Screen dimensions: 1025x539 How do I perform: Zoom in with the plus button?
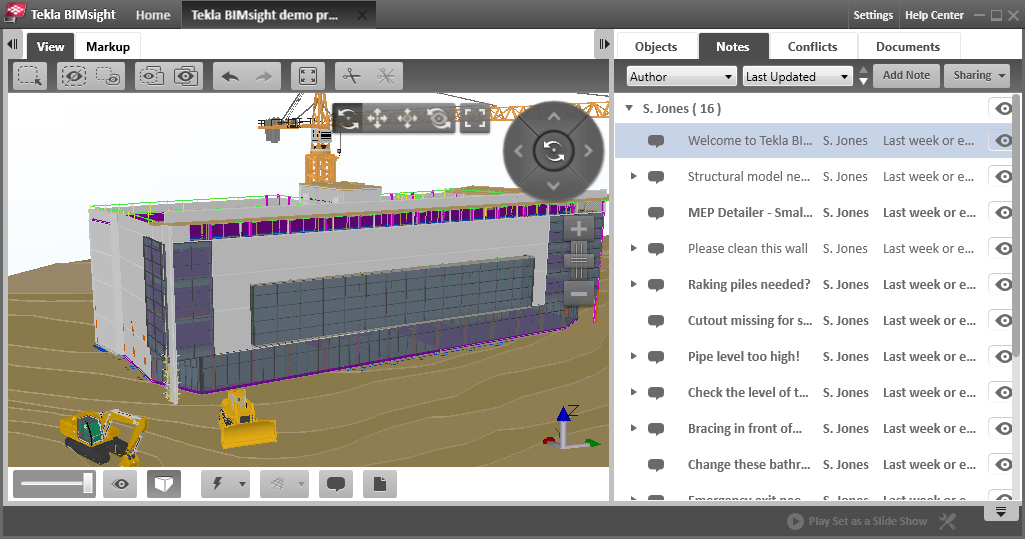point(579,229)
